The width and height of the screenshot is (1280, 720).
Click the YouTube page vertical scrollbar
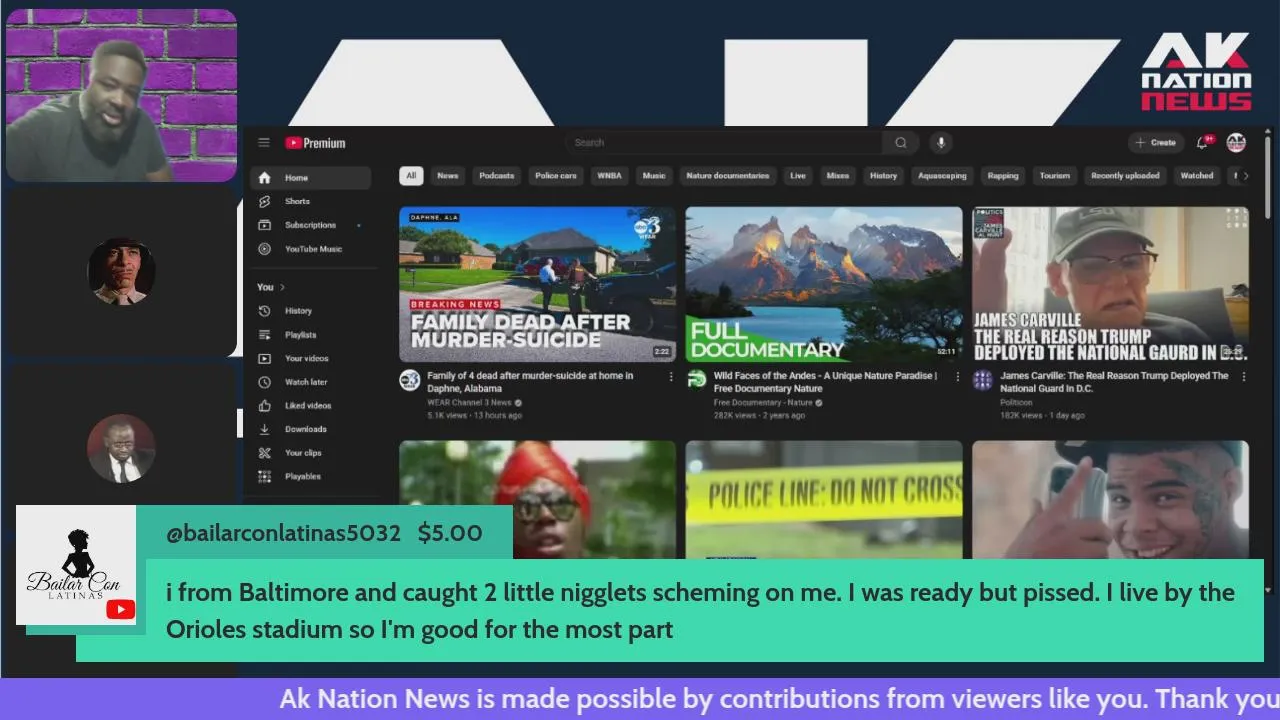[x=1267, y=176]
